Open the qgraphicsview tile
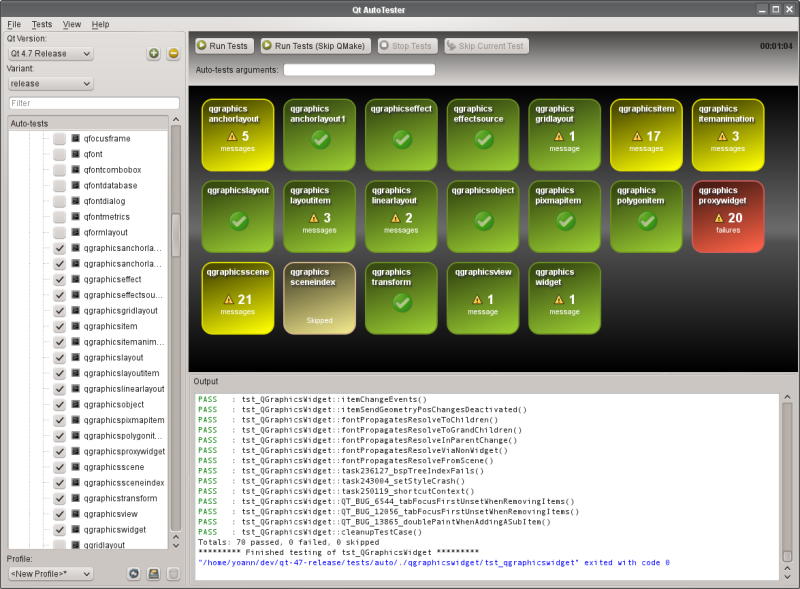The height and width of the screenshot is (589, 800). [483, 298]
